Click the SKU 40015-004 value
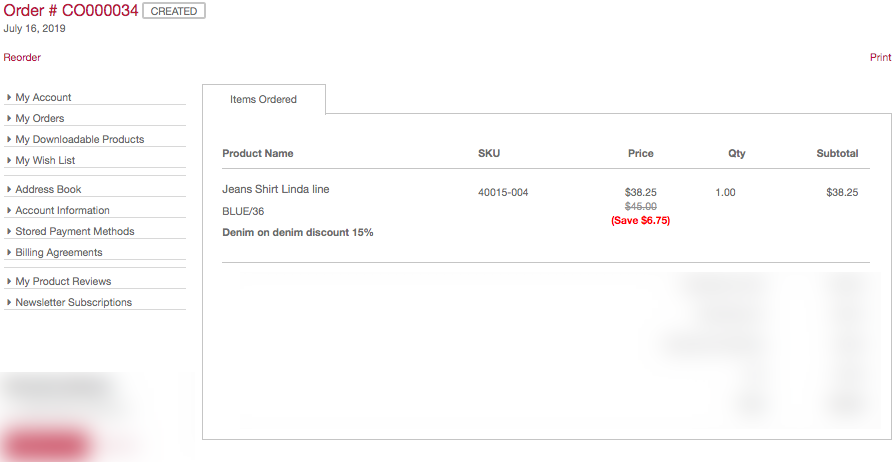The height and width of the screenshot is (462, 895). click(x=502, y=193)
